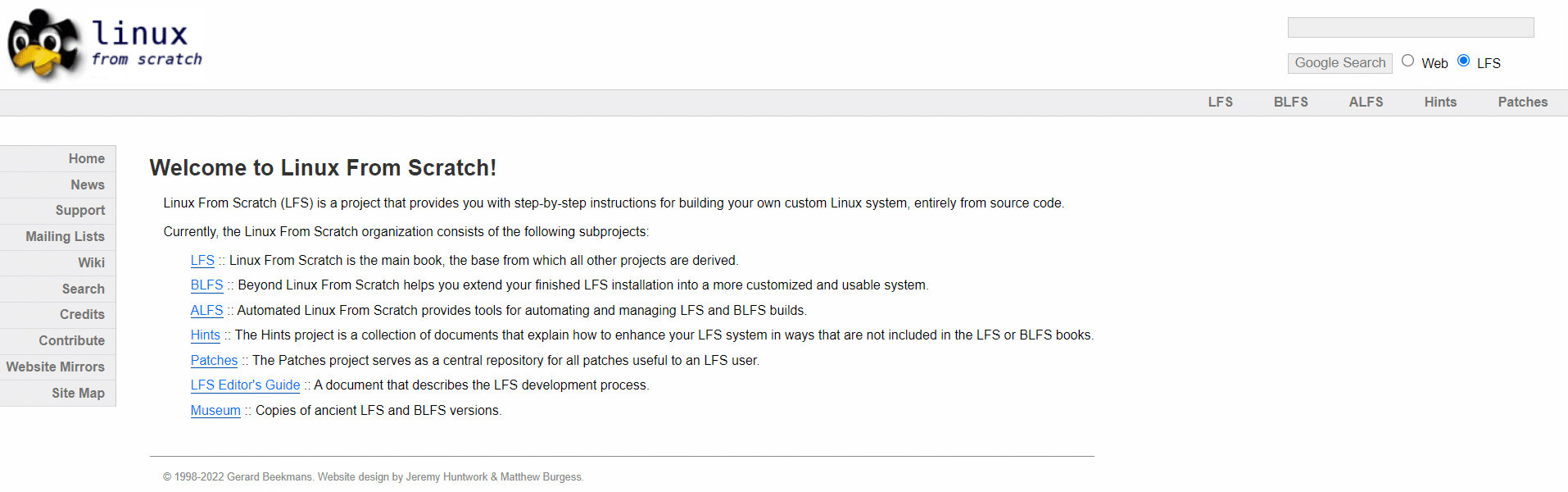Follow the LFS Editor's Guide link
This screenshot has width=1568, height=492.
tap(245, 385)
